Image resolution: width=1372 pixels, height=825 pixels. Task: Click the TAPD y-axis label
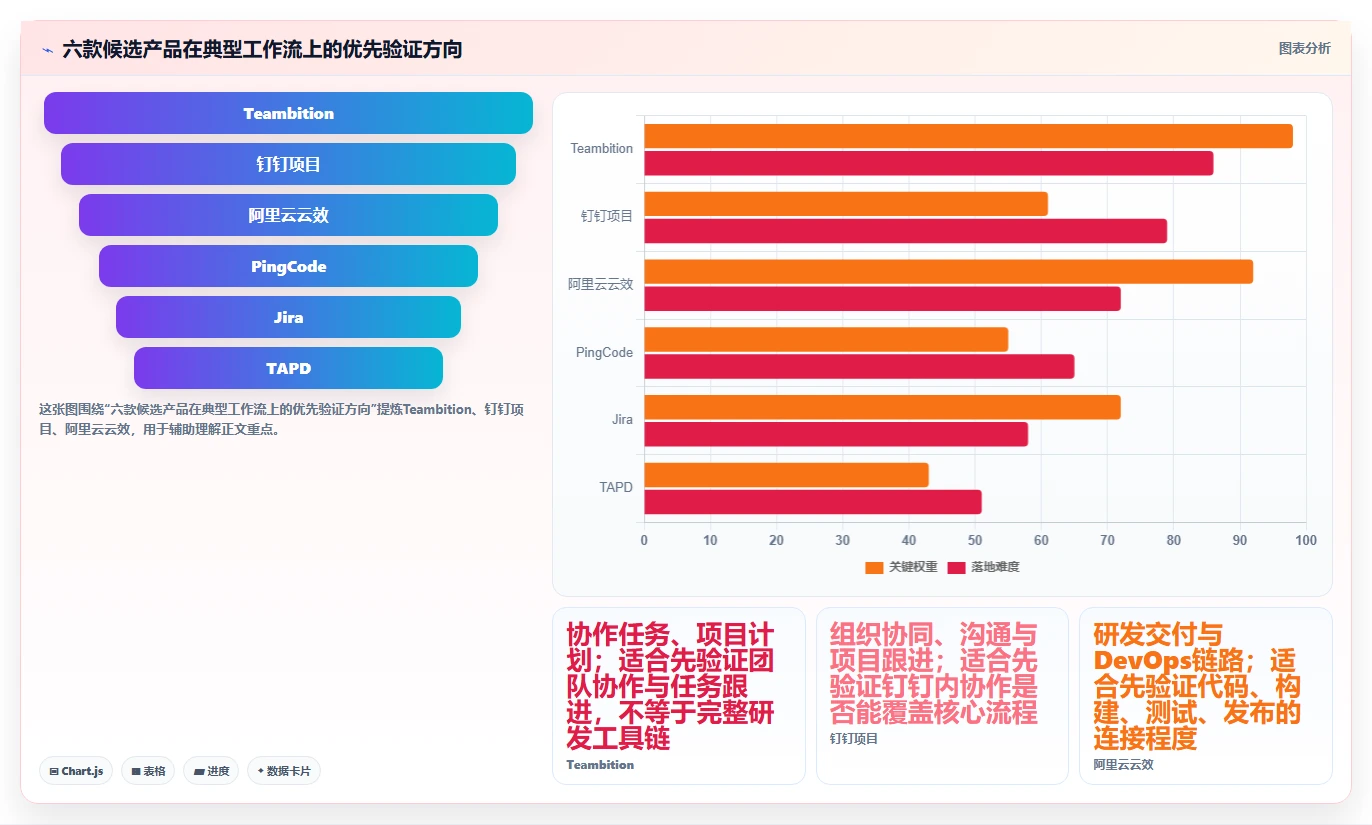point(616,488)
